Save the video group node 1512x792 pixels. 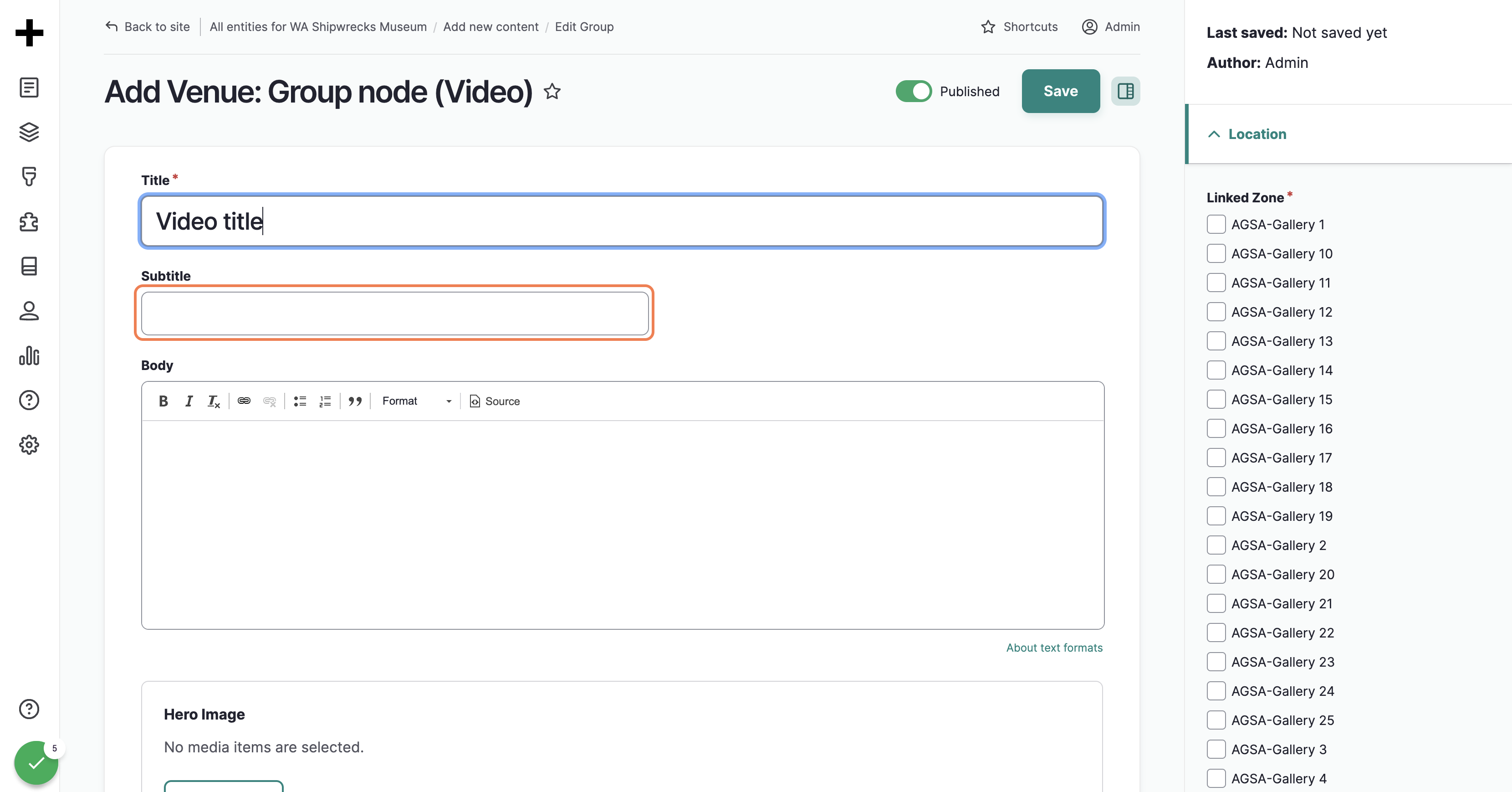pos(1061,91)
